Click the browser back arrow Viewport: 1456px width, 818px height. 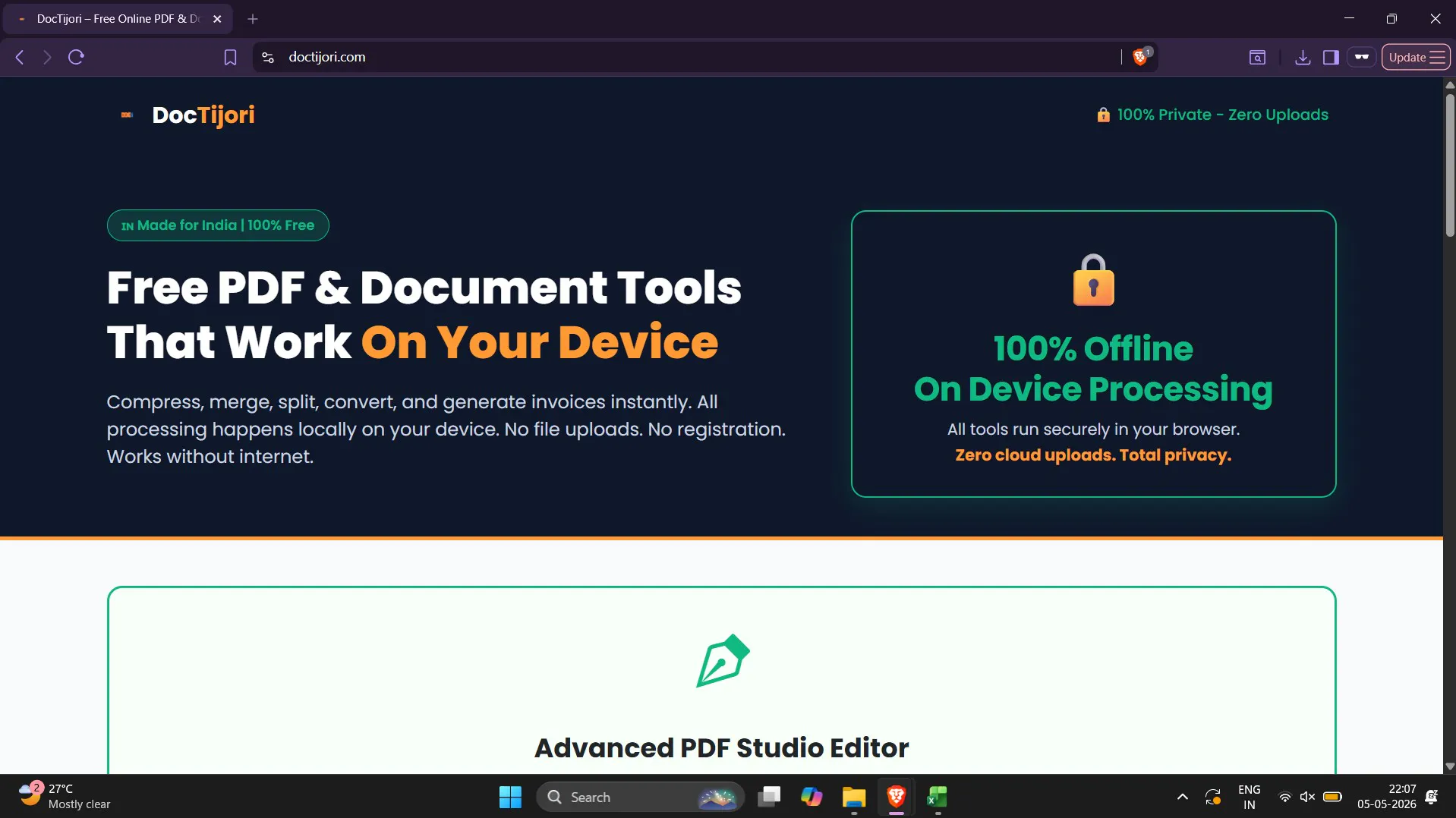[20, 57]
